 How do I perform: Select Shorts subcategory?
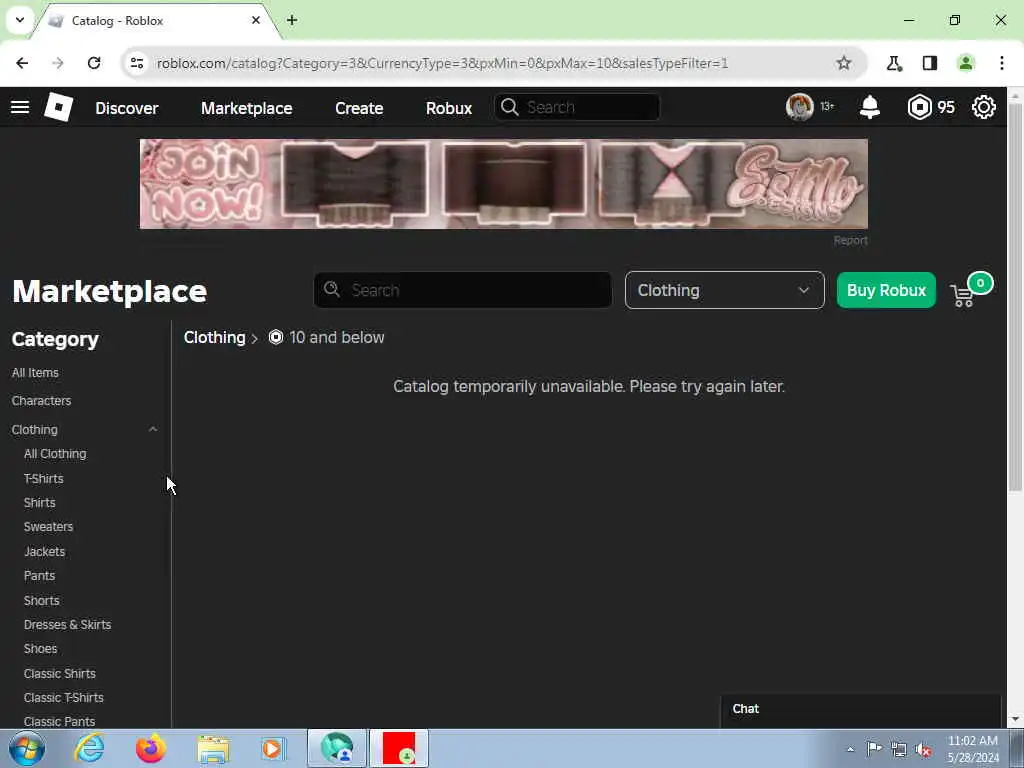(41, 600)
